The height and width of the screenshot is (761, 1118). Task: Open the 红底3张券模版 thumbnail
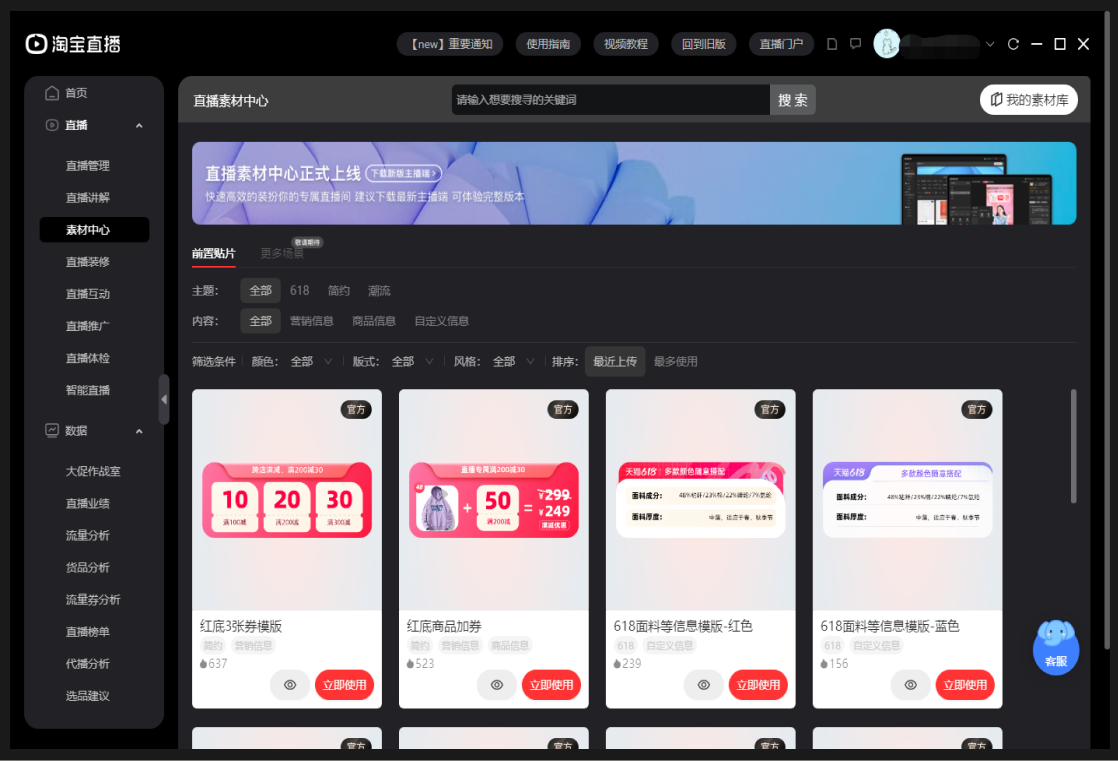(x=287, y=499)
